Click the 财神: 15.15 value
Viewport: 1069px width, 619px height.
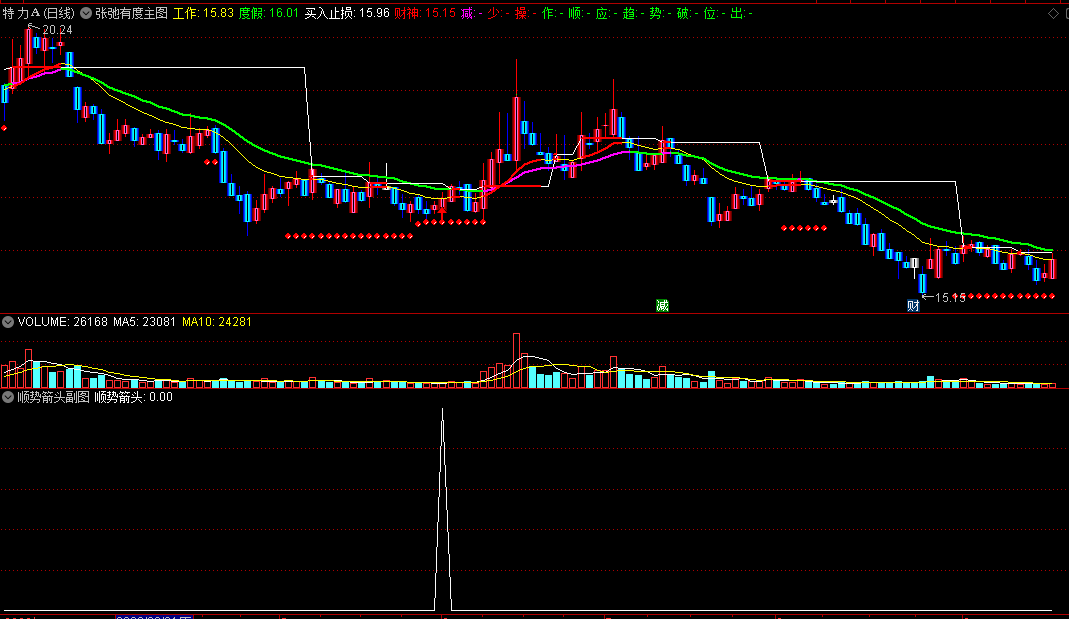(x=425, y=13)
